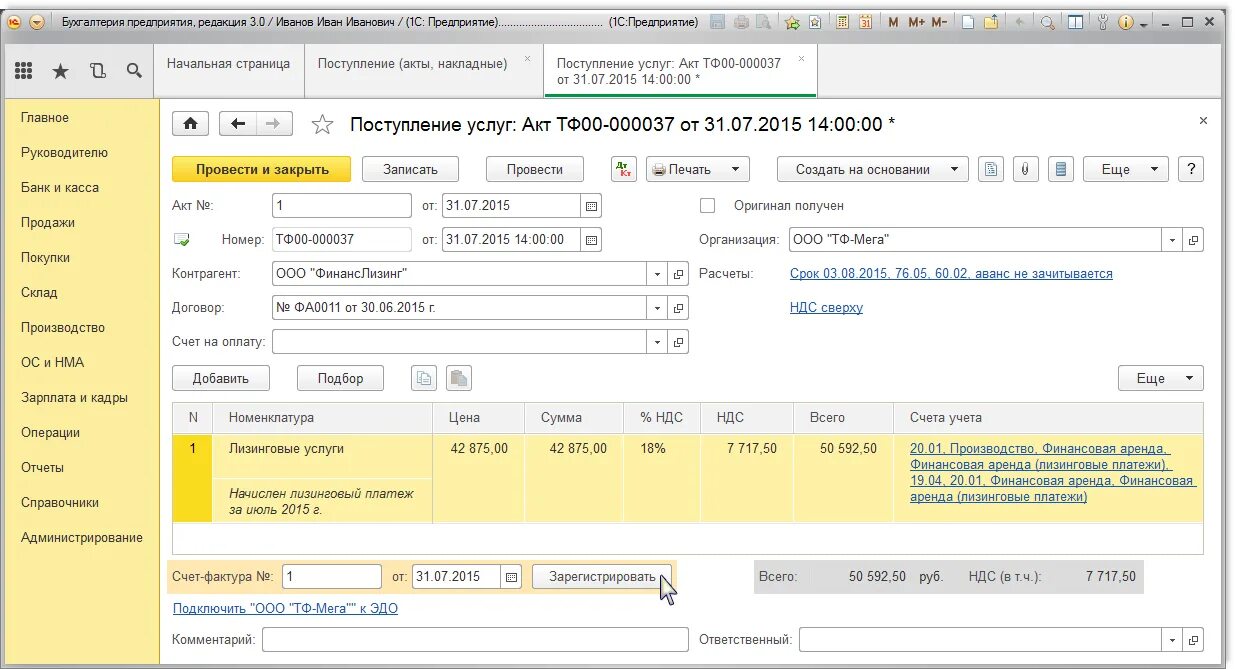Expand the Ответственный dropdown
Viewport: 1235px width, 669px height.
(x=1173, y=639)
